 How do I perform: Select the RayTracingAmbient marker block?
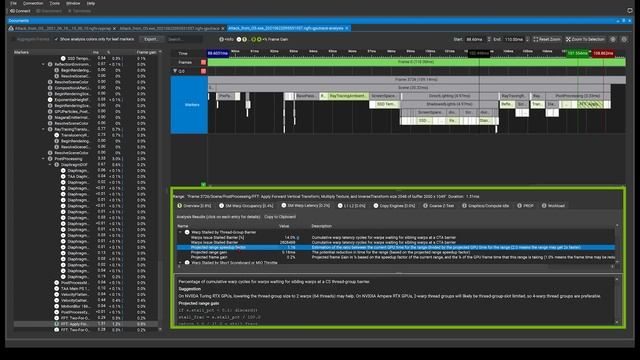(348, 96)
